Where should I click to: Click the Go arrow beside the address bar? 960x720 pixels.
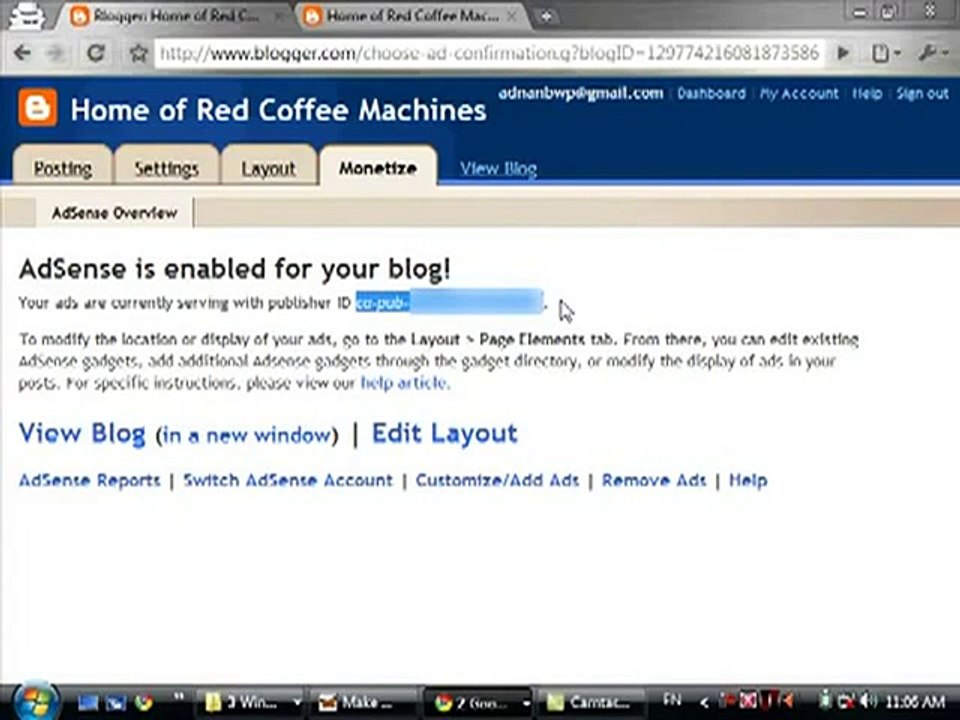pyautogui.click(x=843, y=53)
